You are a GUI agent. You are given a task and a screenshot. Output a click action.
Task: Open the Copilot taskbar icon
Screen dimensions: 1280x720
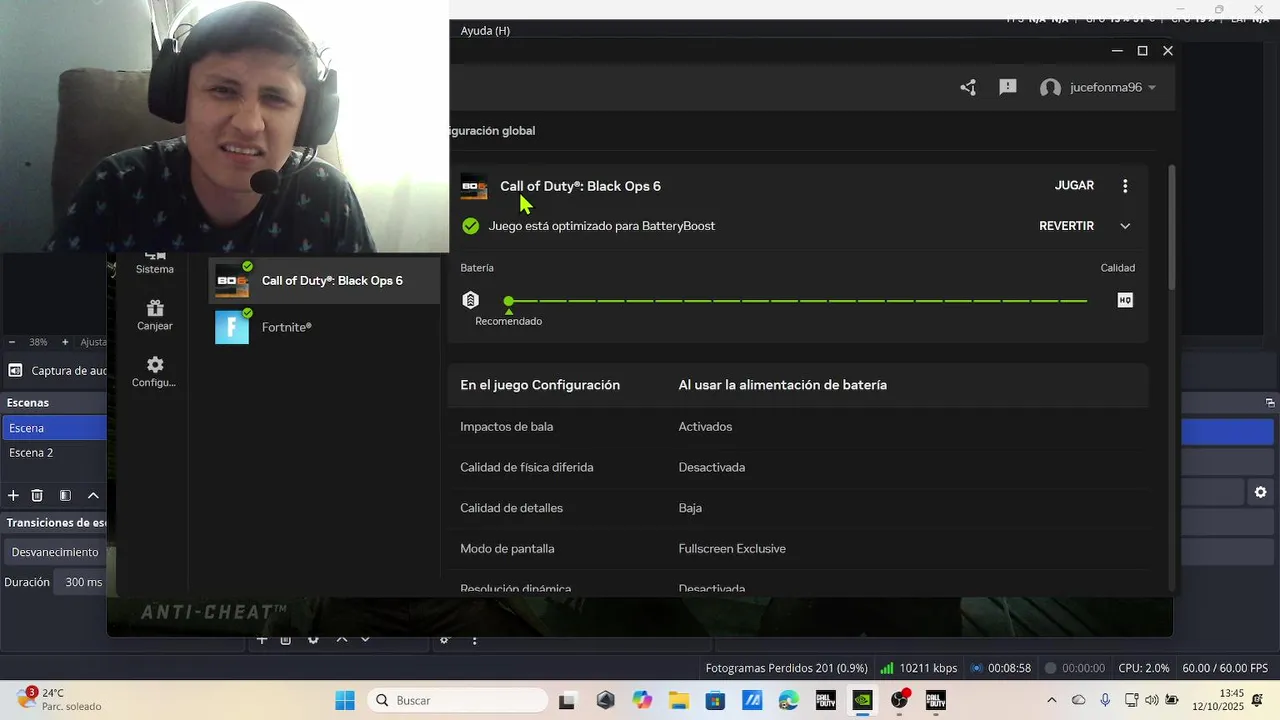tap(642, 700)
